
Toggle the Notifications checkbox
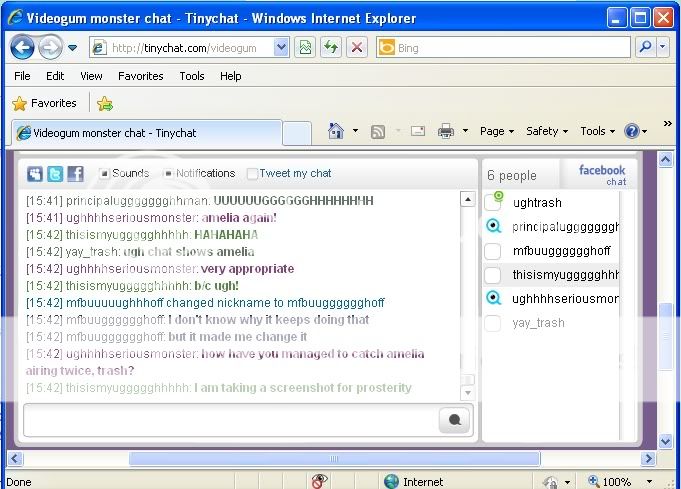[x=168, y=174]
